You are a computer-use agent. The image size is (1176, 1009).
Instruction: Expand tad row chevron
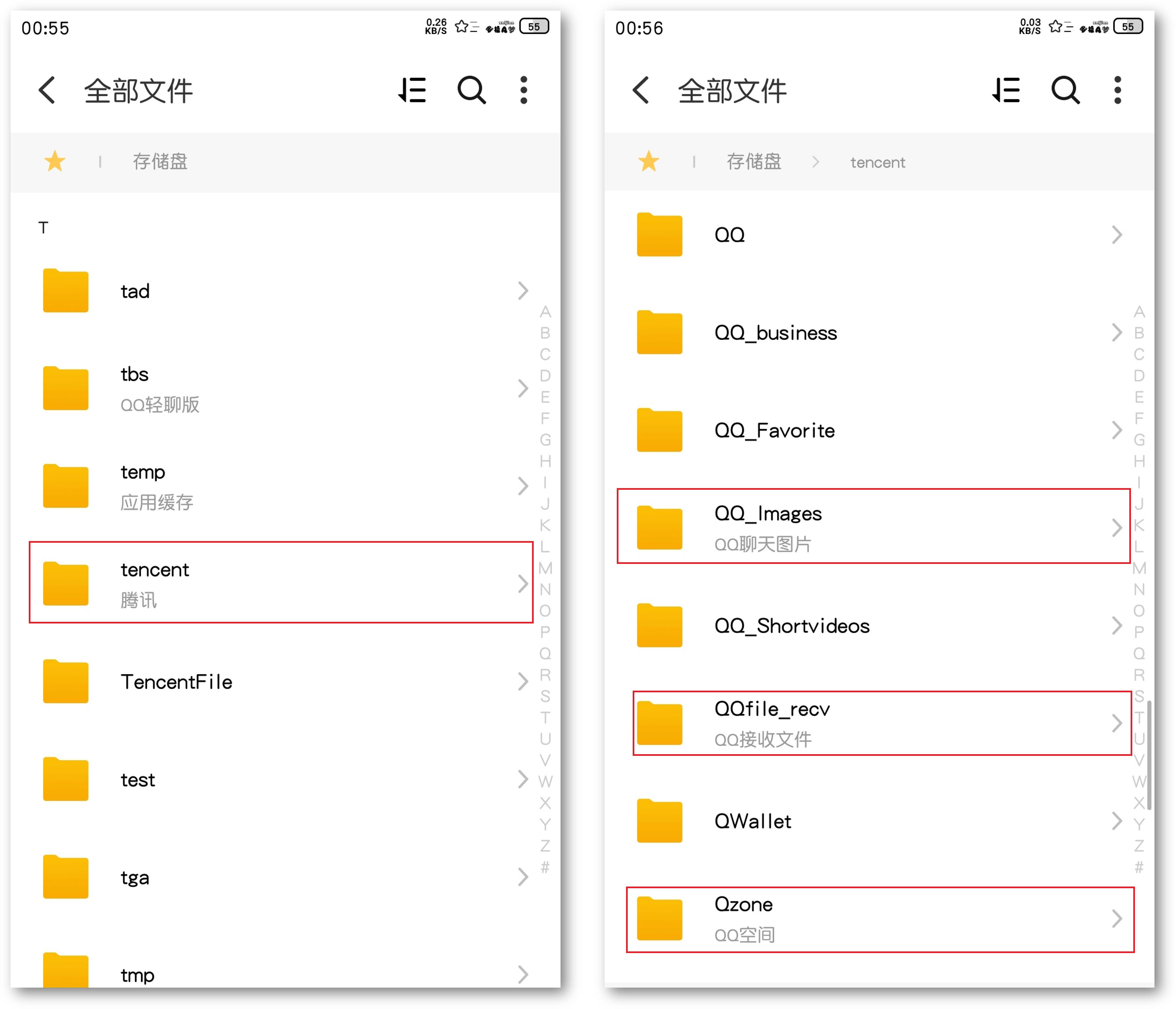point(523,291)
